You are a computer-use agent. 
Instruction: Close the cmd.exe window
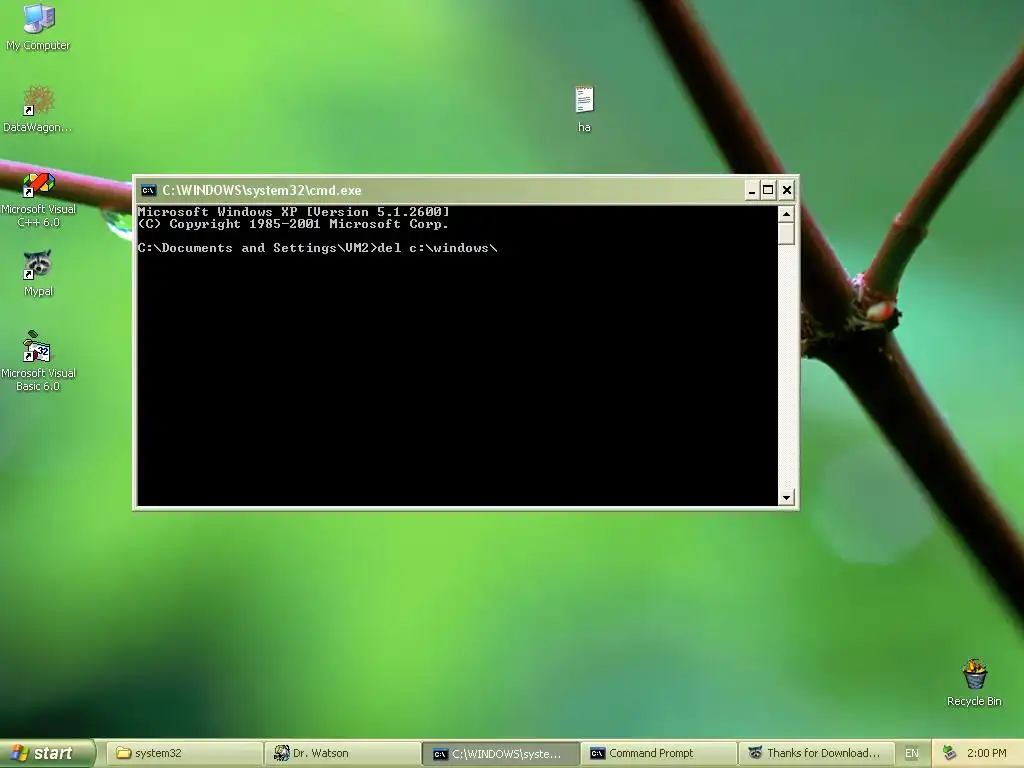click(787, 191)
